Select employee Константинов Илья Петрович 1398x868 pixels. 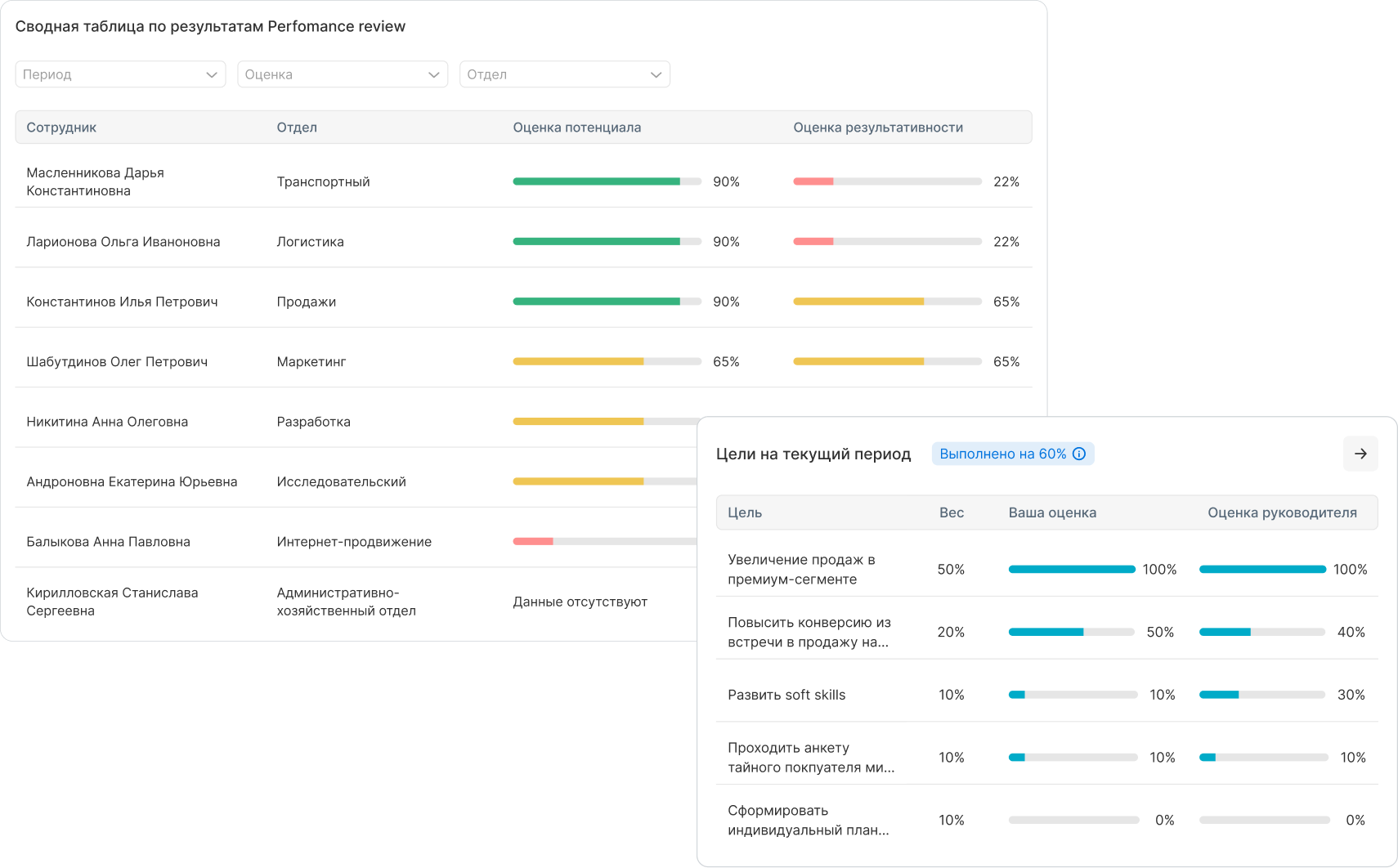[x=122, y=302]
